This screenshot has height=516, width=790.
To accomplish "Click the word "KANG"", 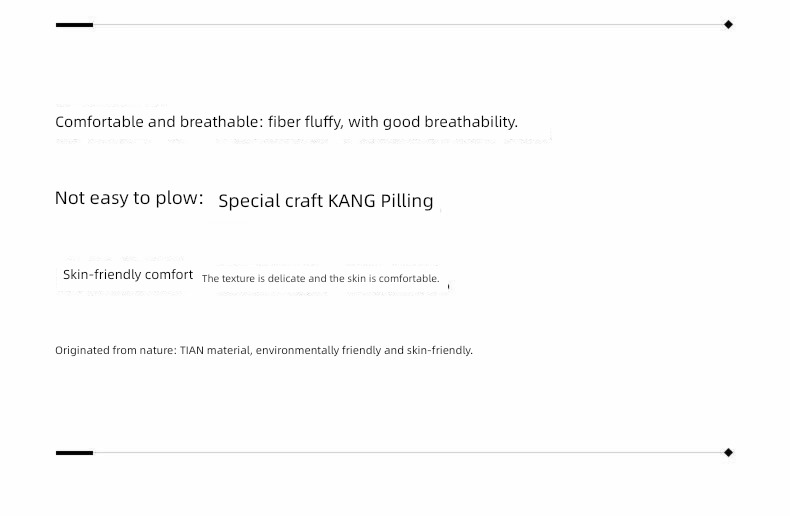I will (x=352, y=201).
